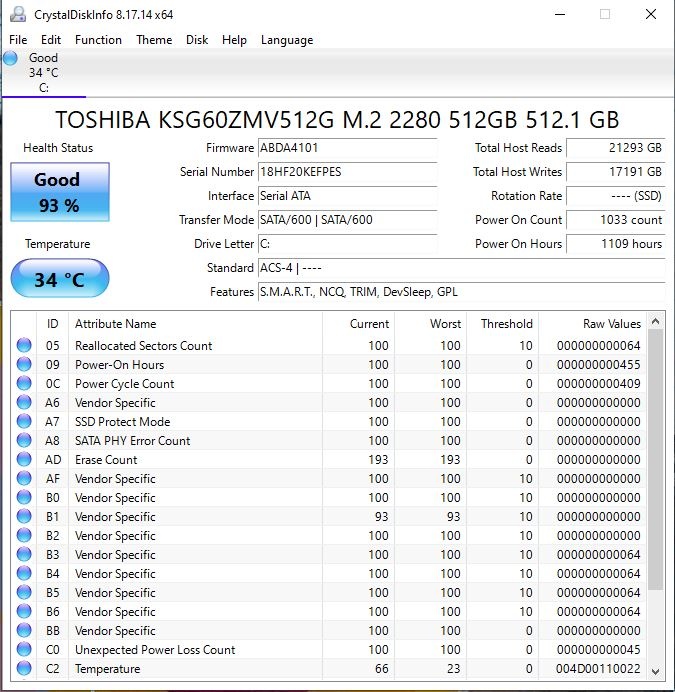The height and width of the screenshot is (692, 675).
Task: Click the Transfer Mode field SATA/600
Action: (347, 220)
